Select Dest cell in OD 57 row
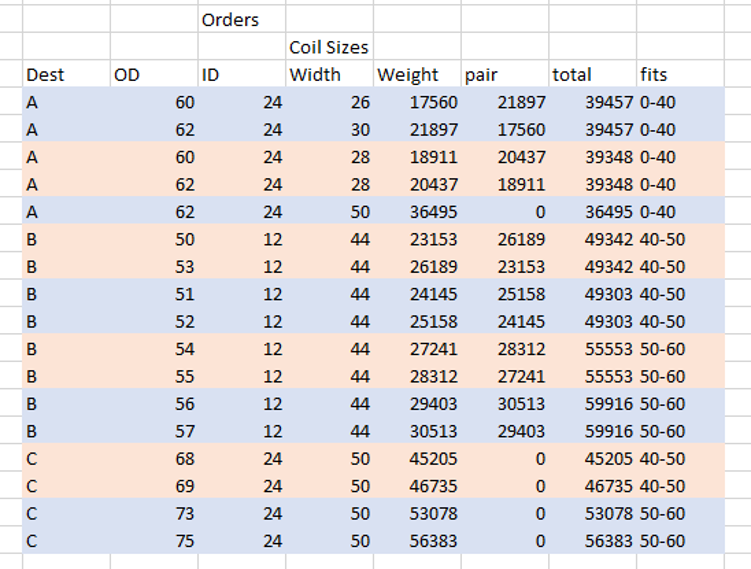Image resolution: width=751 pixels, height=569 pixels. (x=67, y=431)
